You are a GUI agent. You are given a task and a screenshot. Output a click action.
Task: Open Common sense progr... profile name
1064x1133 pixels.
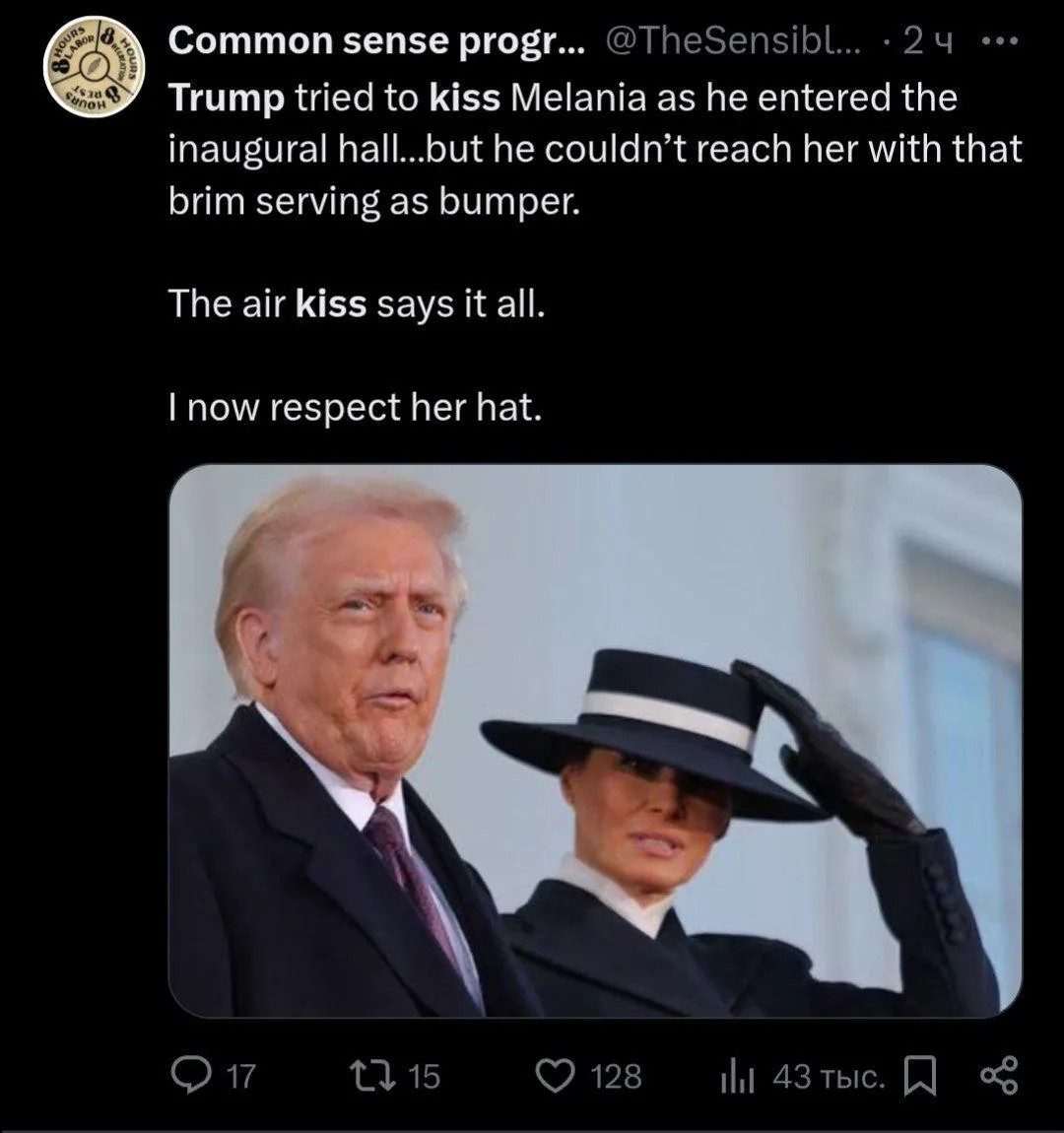[377, 42]
